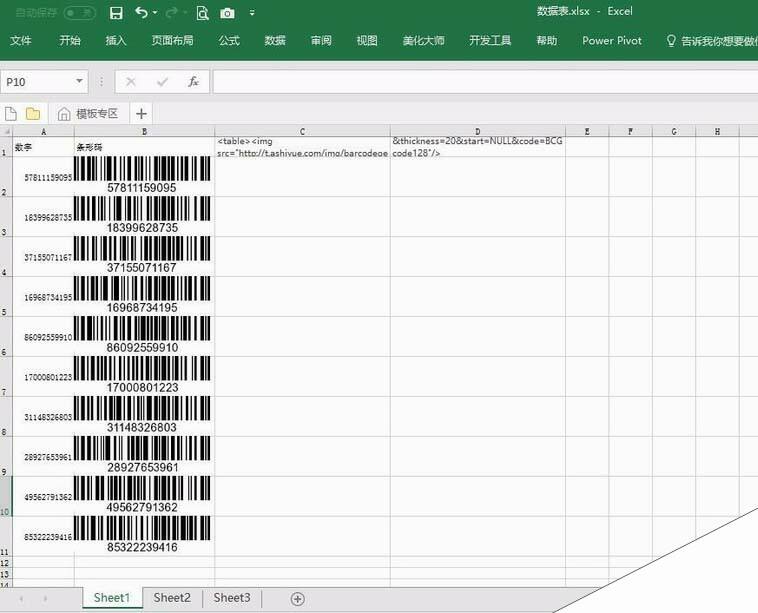Click cell C1 containing <table><img text
758x613 pixels.
point(303,147)
